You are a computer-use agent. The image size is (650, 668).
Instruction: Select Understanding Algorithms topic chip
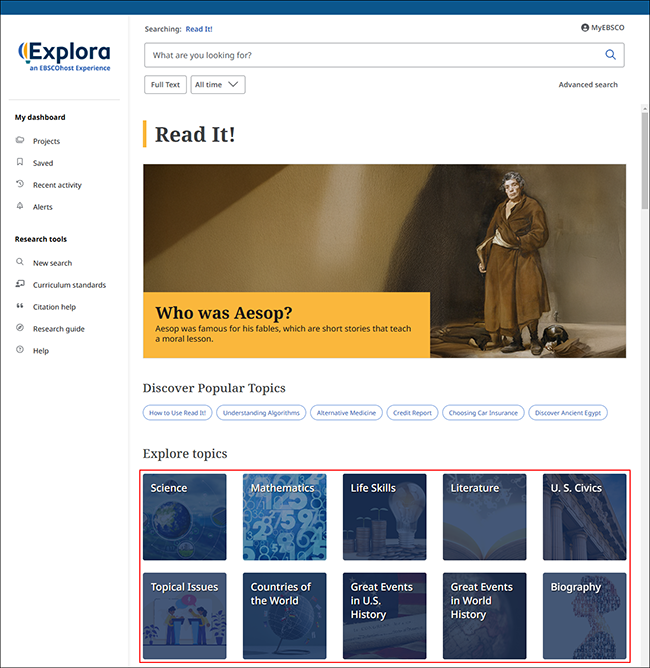(261, 412)
